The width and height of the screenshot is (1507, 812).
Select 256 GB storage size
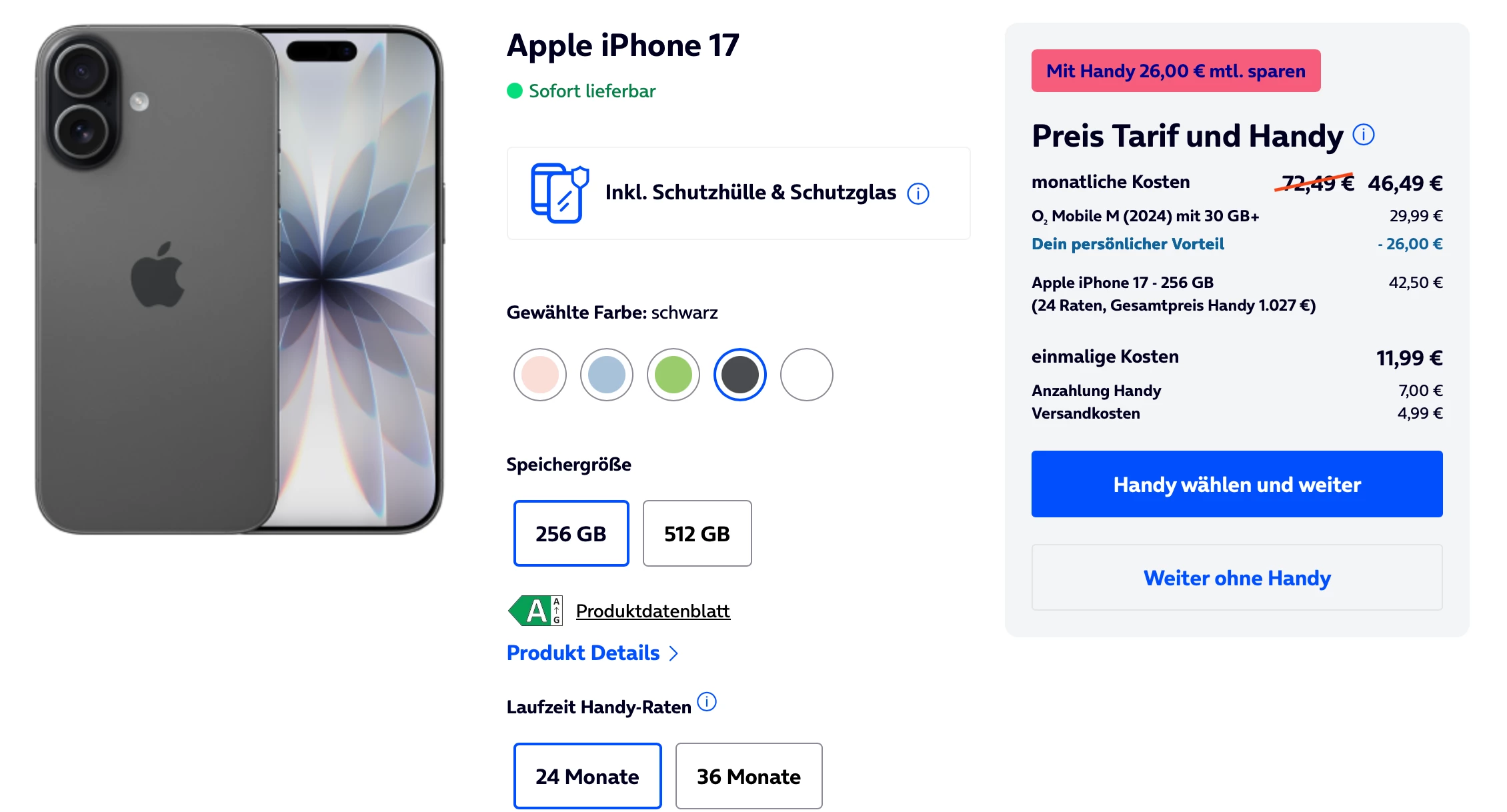(x=571, y=533)
